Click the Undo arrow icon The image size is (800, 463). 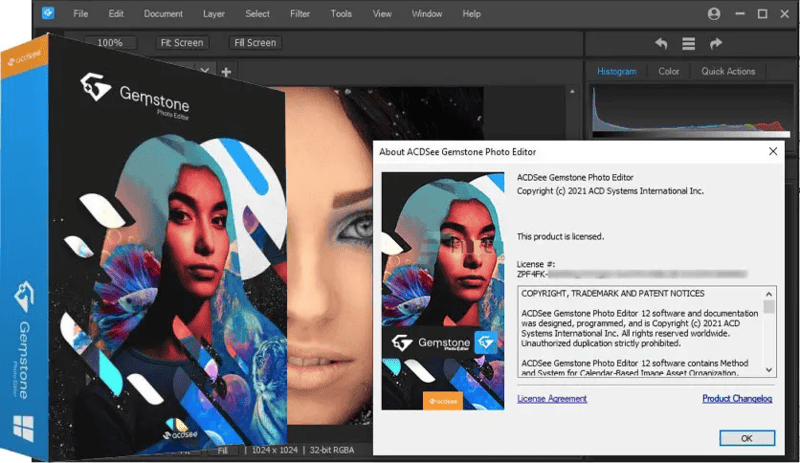point(661,44)
